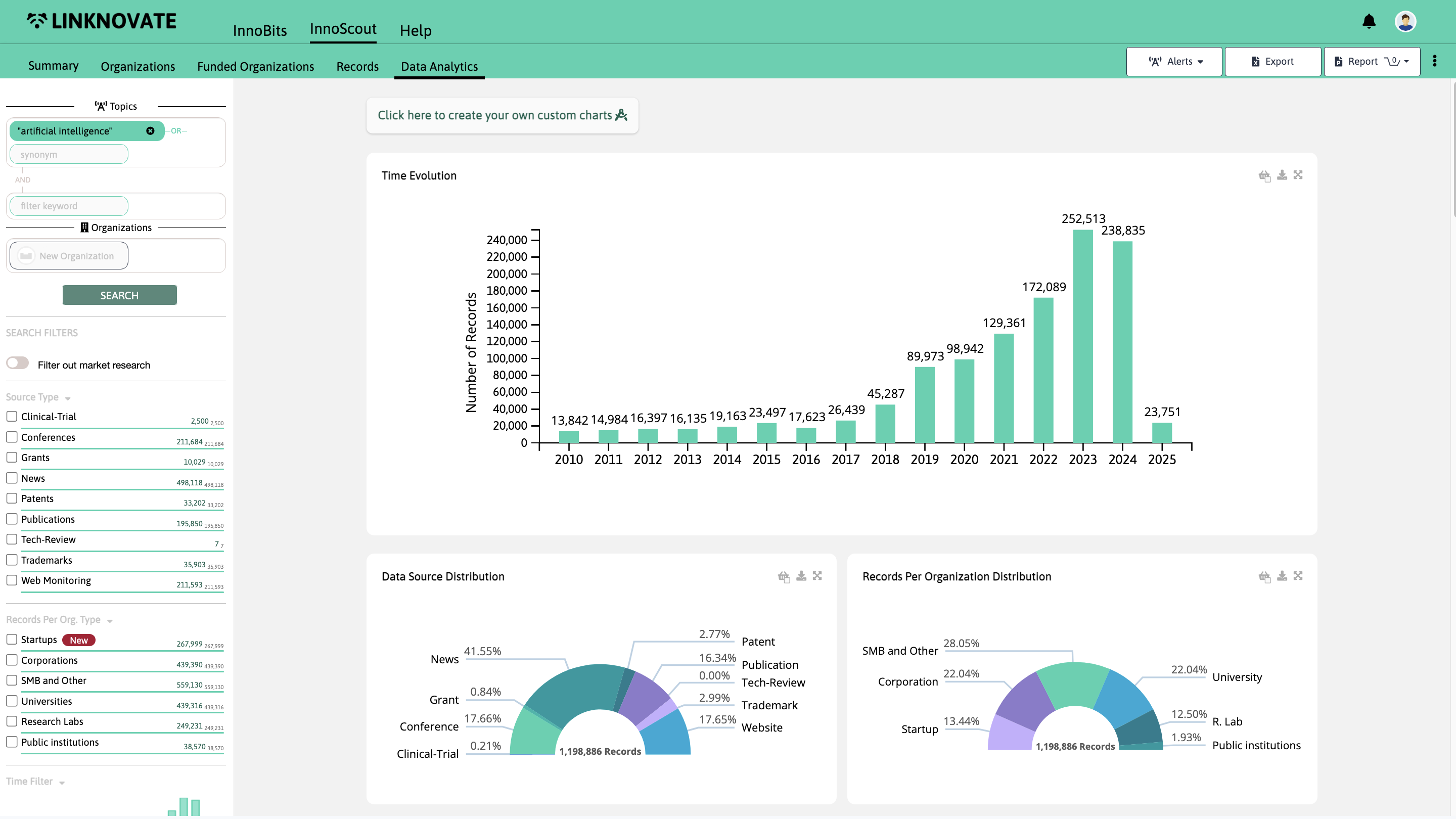Click the Linknovate logo
The image size is (1456, 819).
coord(102,21)
